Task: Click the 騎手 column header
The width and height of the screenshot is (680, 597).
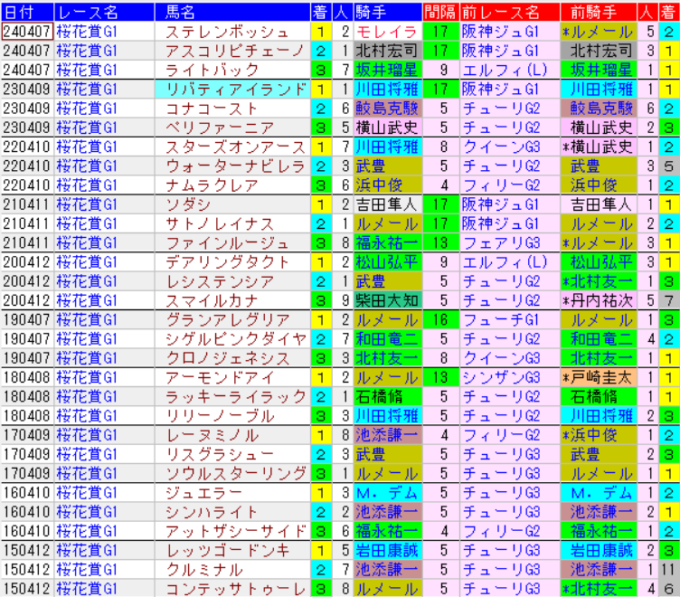Action: click(x=388, y=12)
